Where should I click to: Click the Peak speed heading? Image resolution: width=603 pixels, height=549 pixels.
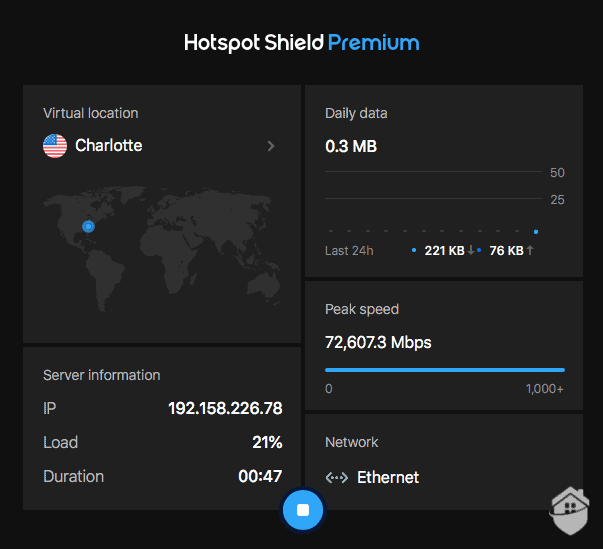pos(362,309)
